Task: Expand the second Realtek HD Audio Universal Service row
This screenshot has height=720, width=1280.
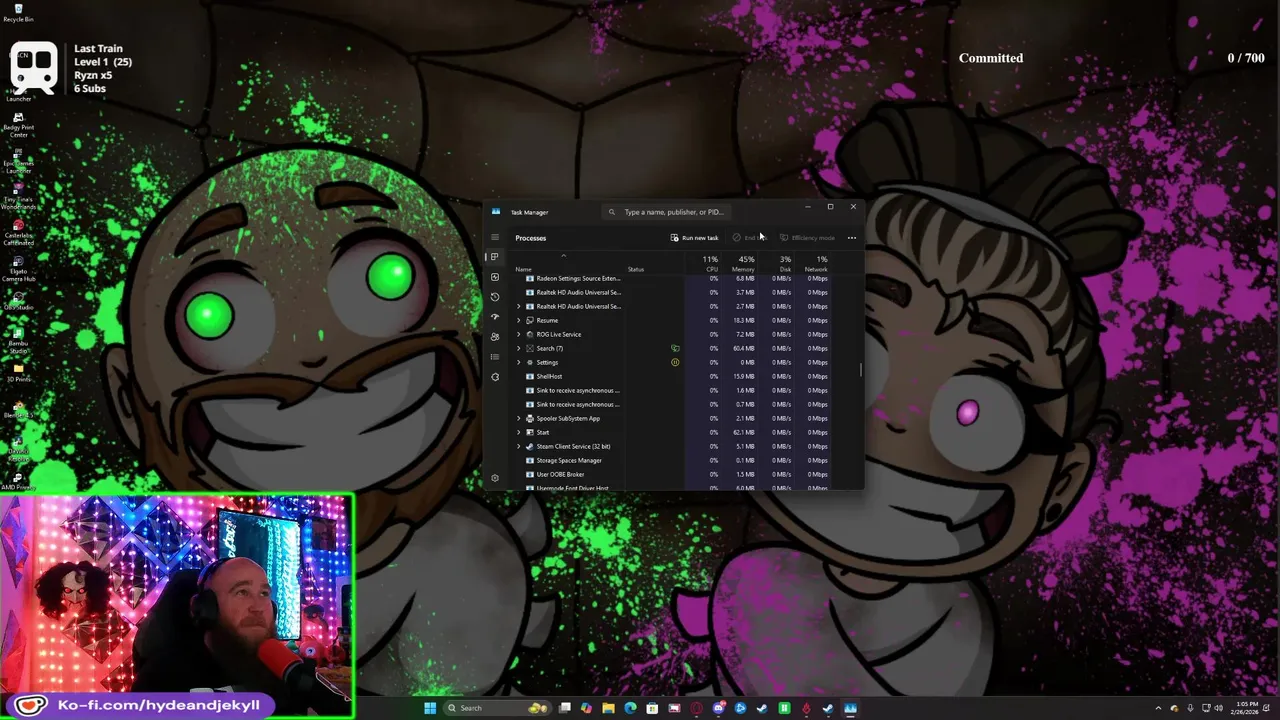Action: (519, 307)
